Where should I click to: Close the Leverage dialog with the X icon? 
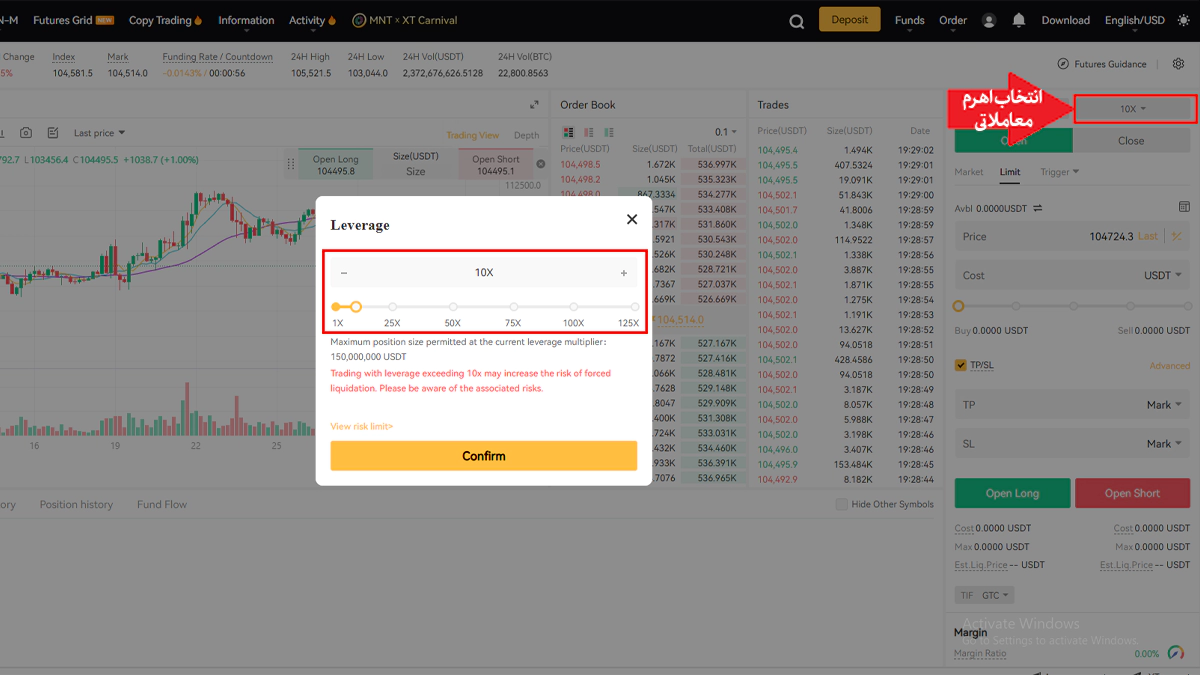click(x=632, y=219)
